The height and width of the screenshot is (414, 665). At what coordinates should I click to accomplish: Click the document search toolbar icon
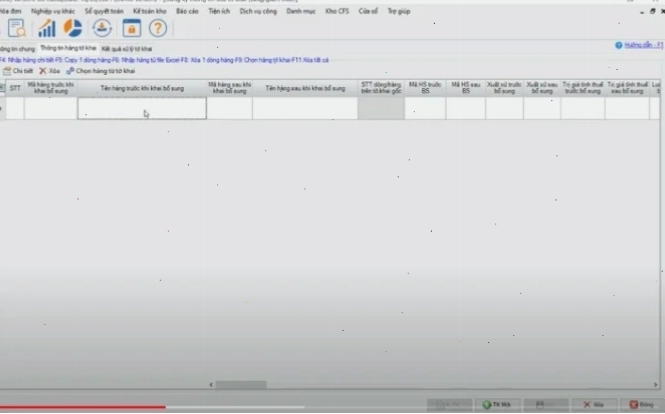pos(17,28)
